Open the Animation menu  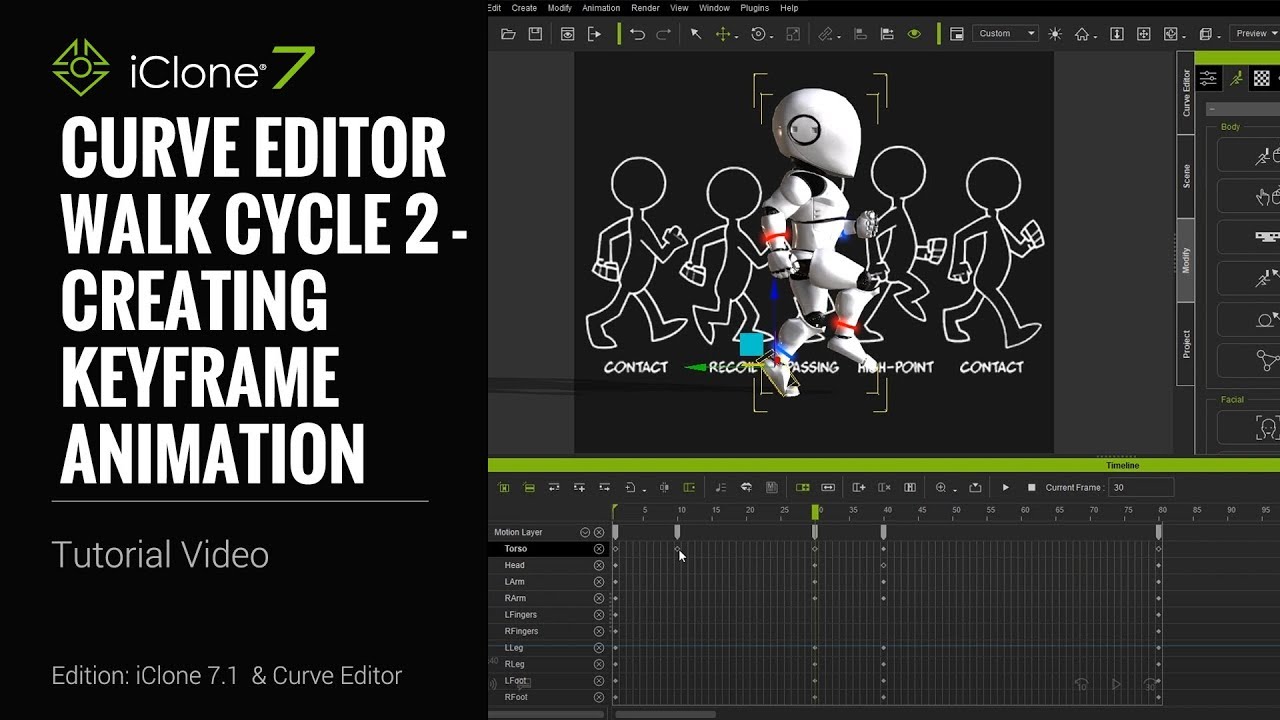601,8
